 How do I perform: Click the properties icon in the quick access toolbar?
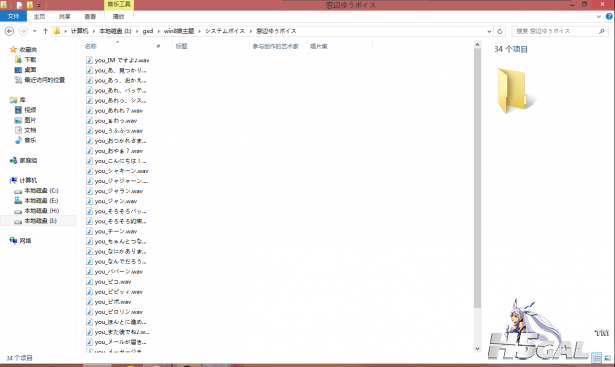[x=20, y=5]
